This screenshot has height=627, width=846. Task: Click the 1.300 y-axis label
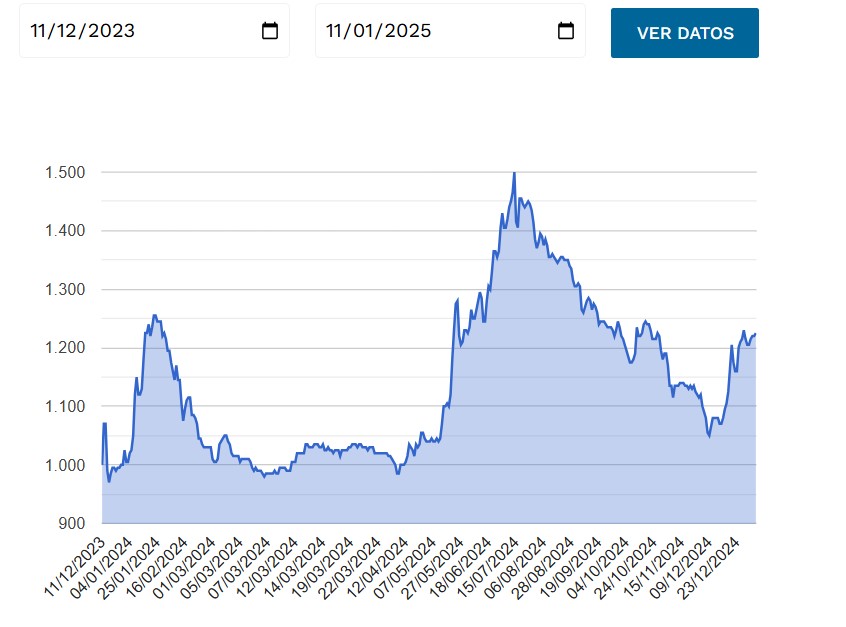(65, 290)
